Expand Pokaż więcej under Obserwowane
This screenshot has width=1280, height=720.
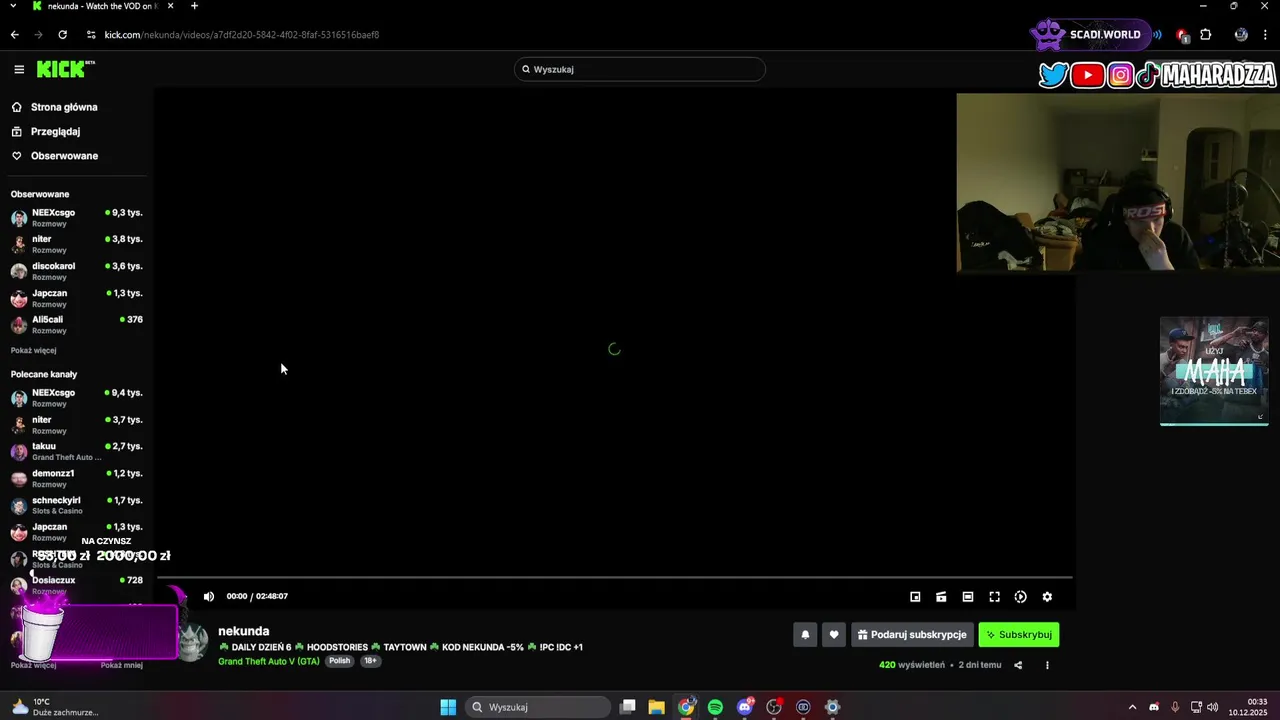(34, 351)
